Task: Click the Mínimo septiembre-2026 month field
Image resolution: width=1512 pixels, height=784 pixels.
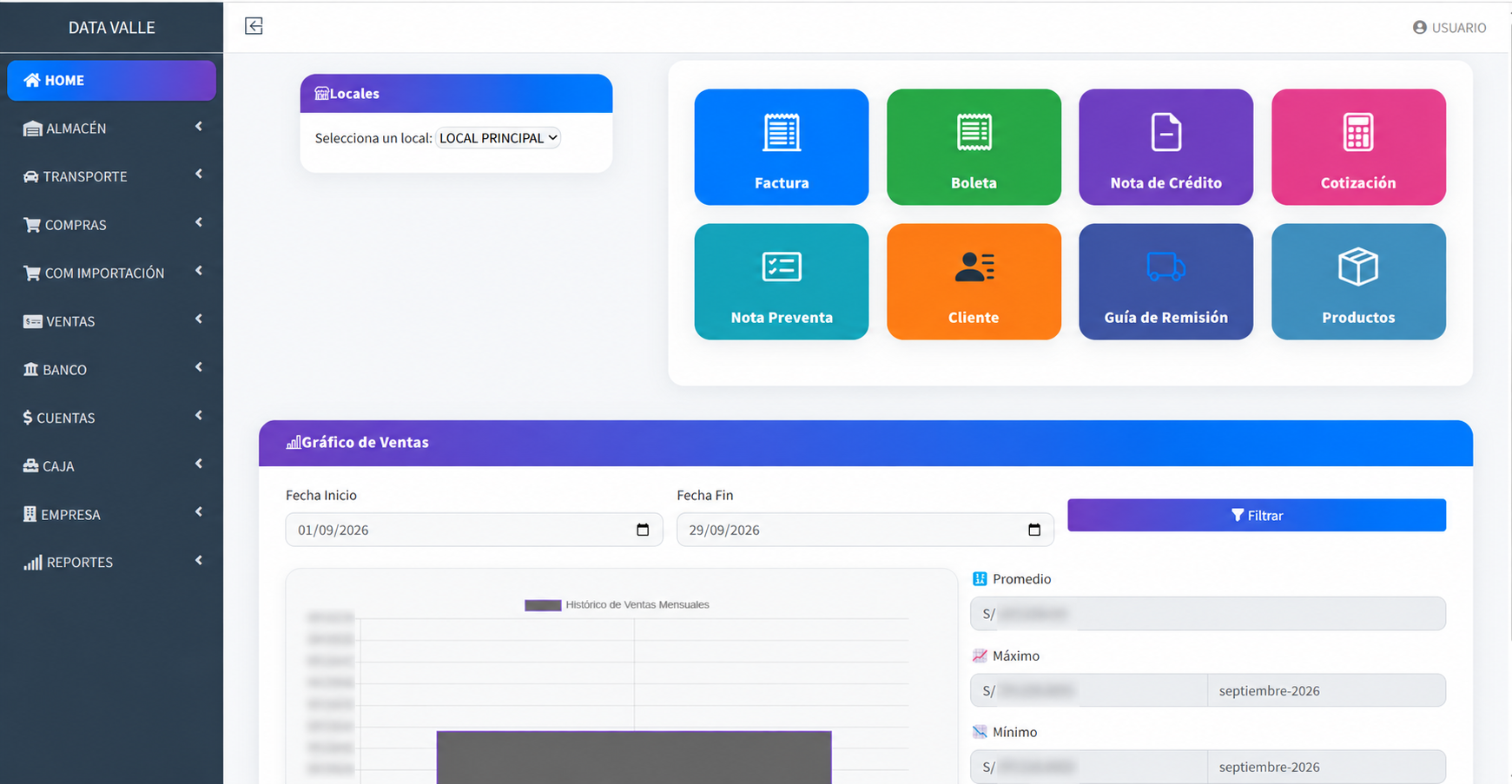Action: pos(1326,767)
